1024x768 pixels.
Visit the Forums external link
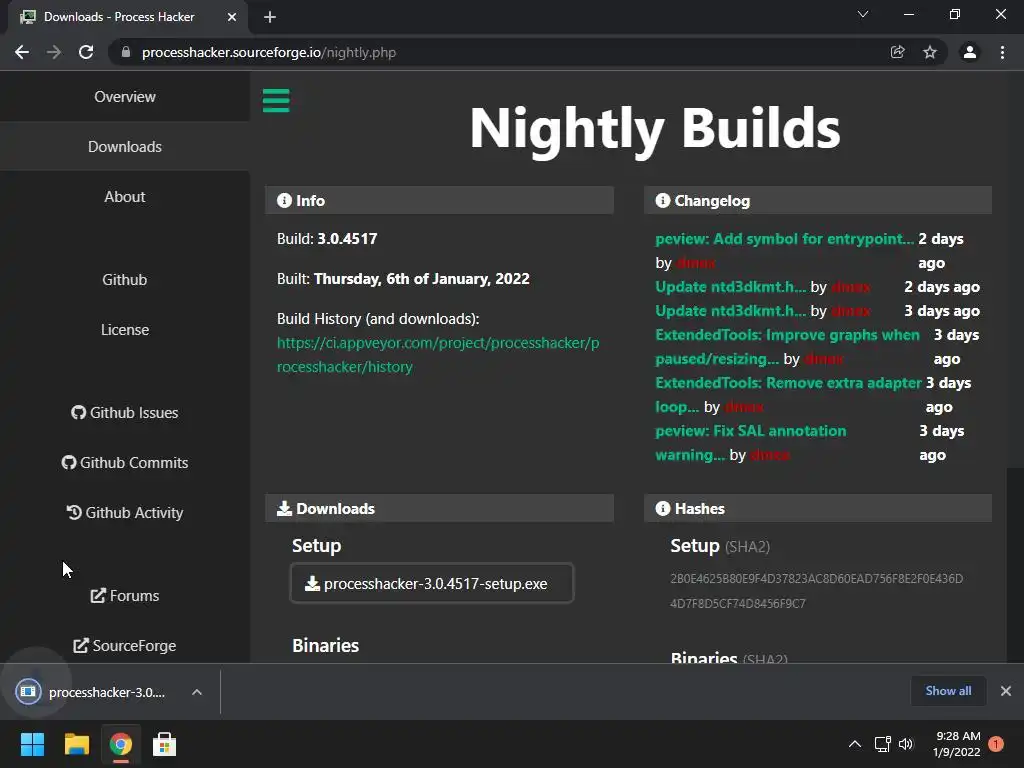pos(125,596)
